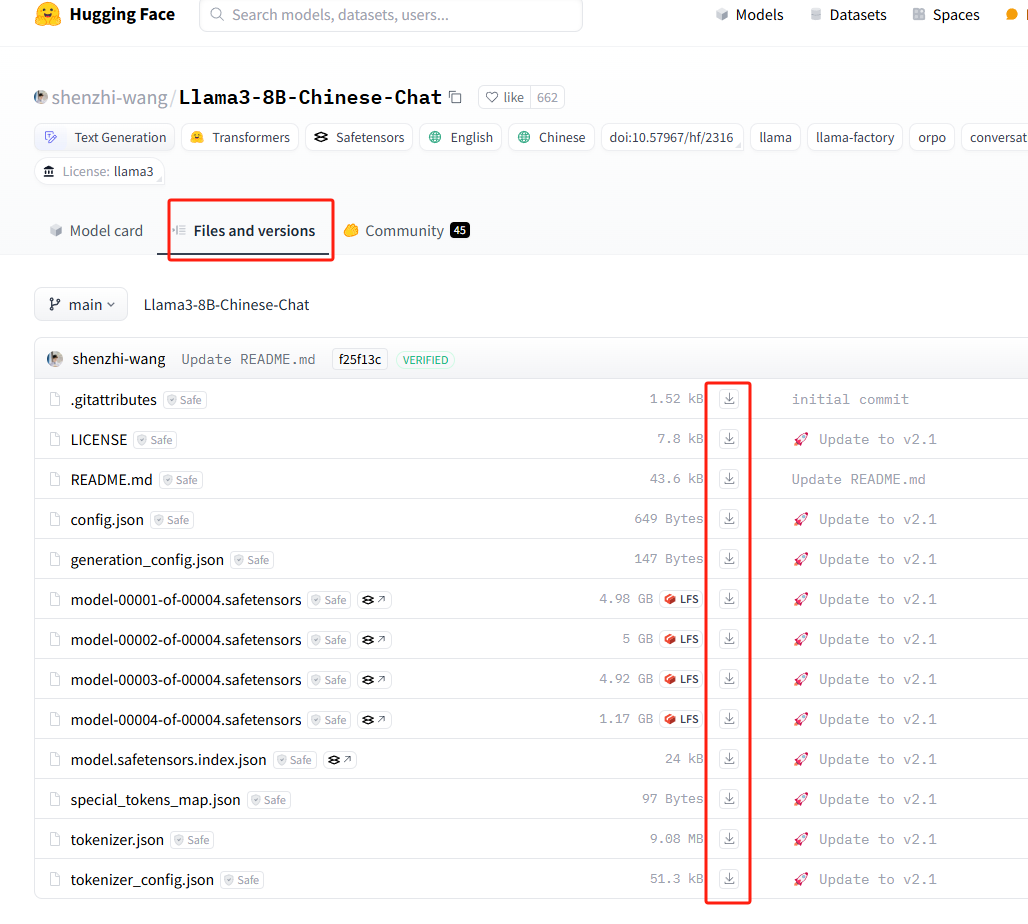This screenshot has width=1028, height=924.
Task: Open commit f25f13c hash link
Action: coord(359,360)
